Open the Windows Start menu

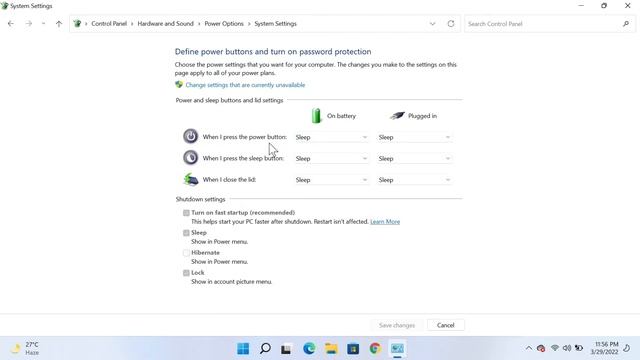(x=243, y=349)
